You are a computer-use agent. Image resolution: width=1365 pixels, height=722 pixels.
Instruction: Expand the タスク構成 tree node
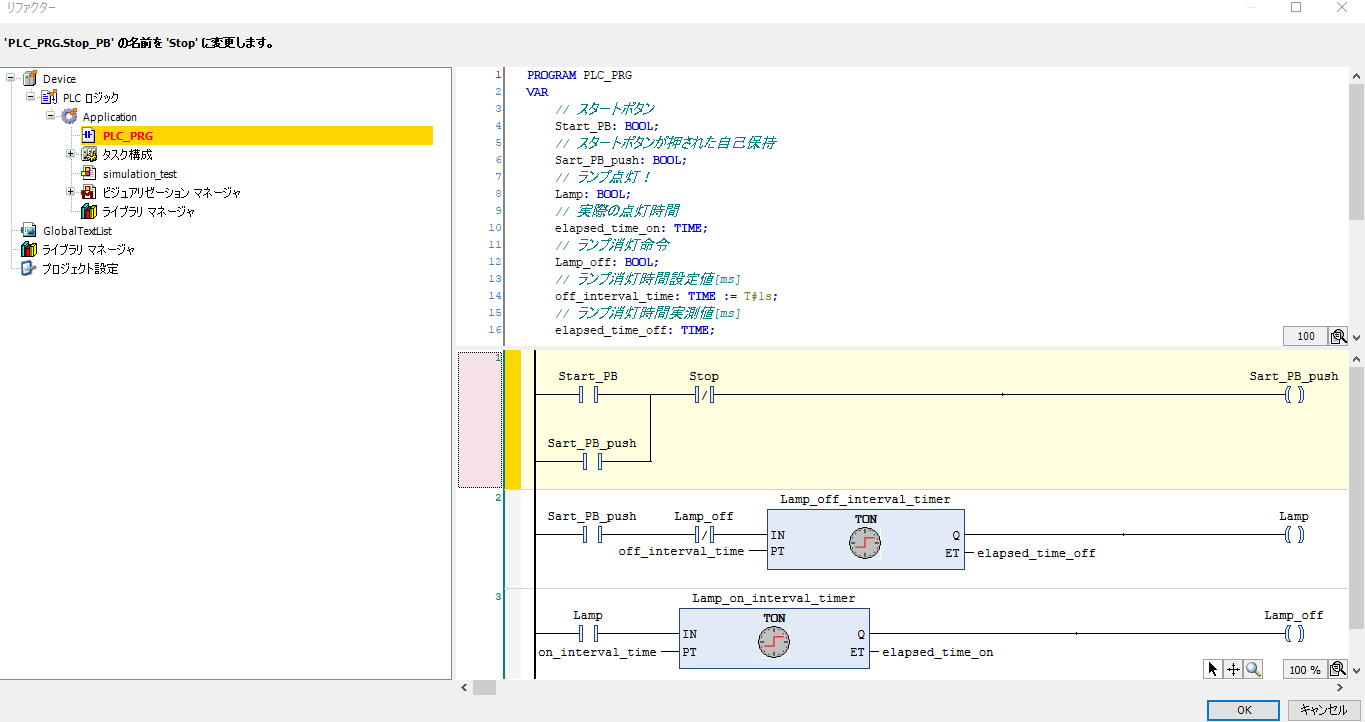(71, 154)
